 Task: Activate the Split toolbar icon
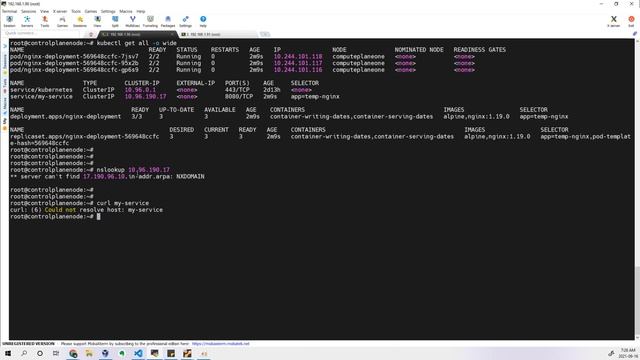coord(115,22)
